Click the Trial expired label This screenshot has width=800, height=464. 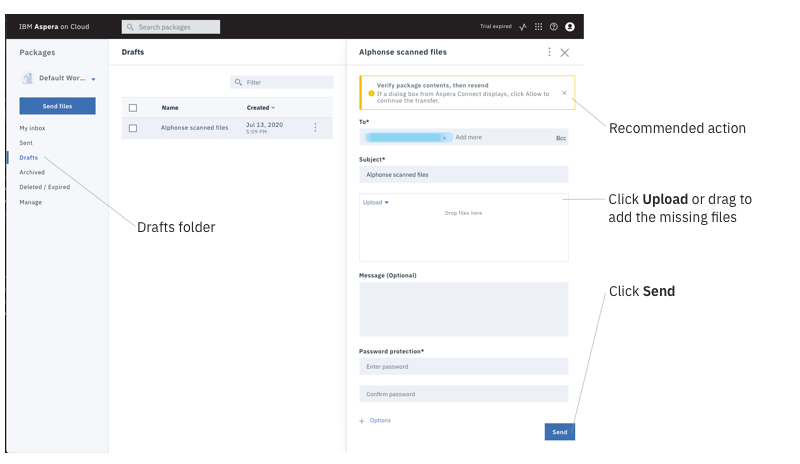click(495, 27)
